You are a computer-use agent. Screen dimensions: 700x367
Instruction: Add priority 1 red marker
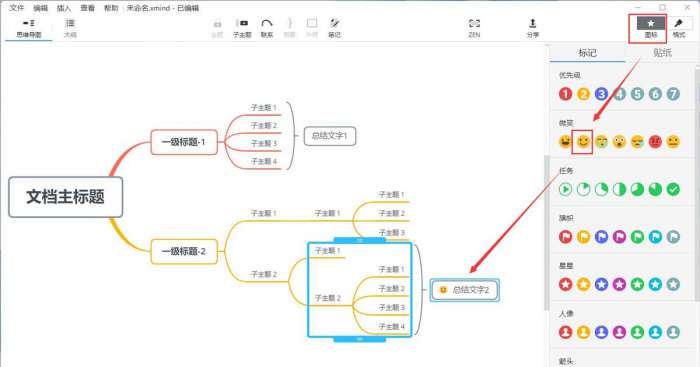pos(565,94)
